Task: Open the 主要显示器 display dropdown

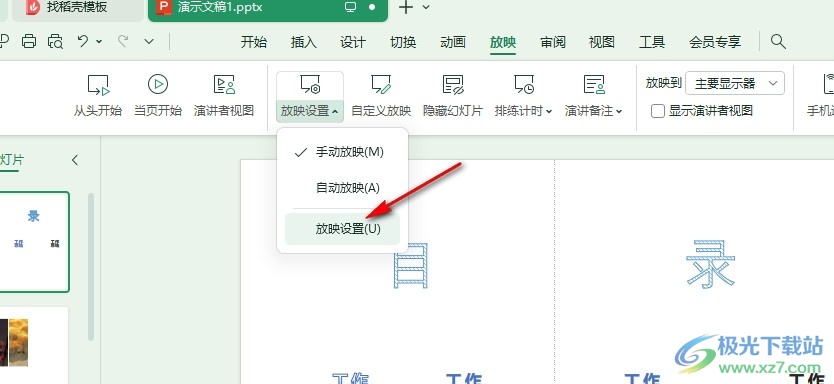Action: pos(735,83)
